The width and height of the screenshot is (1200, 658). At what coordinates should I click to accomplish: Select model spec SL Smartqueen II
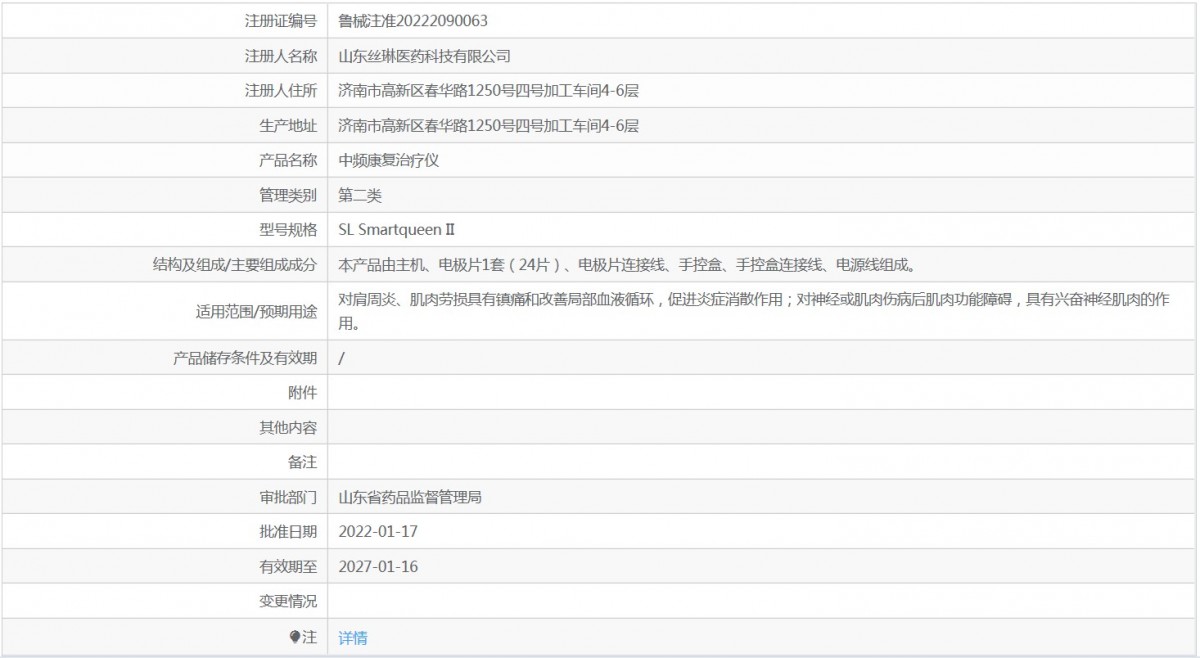pyautogui.click(x=397, y=230)
